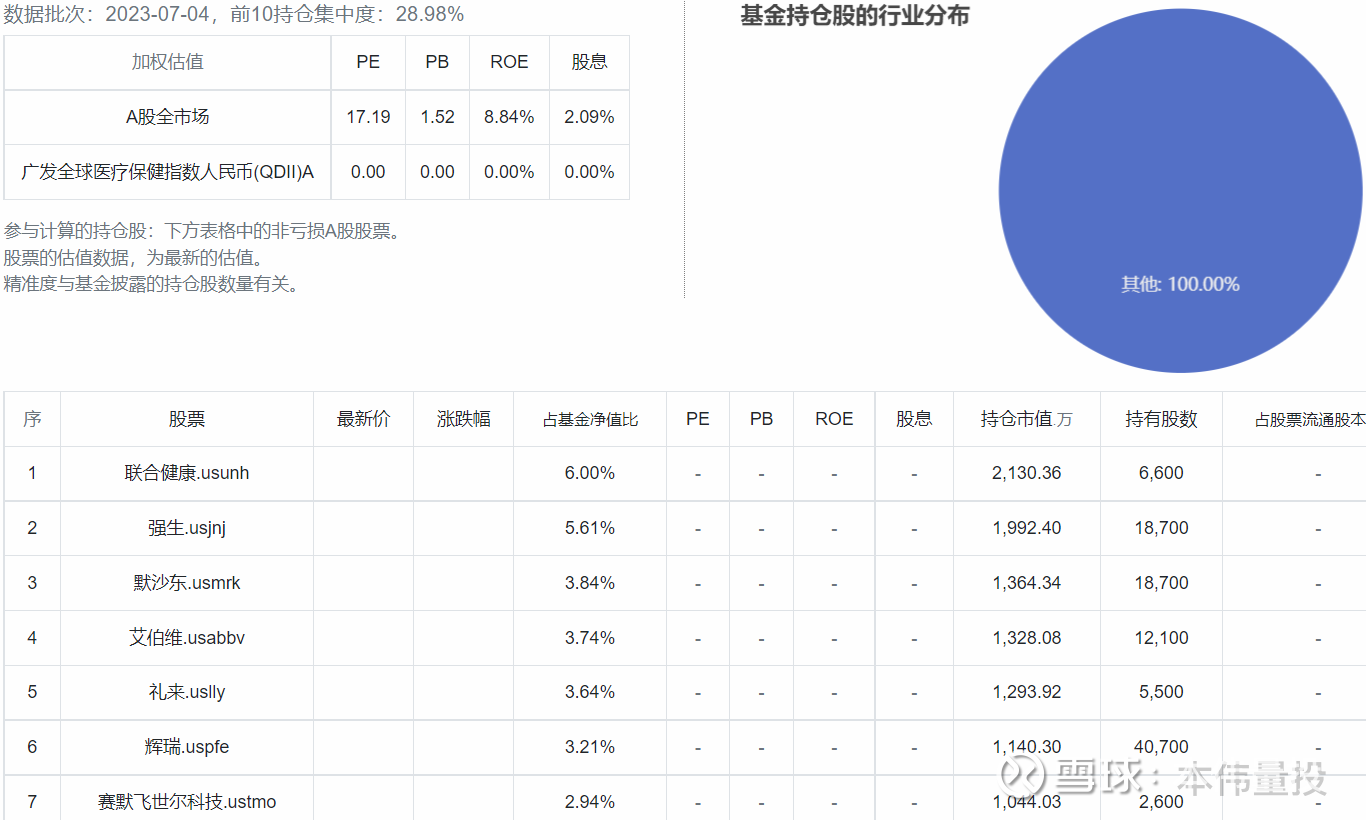Click the 持有股数 column header
The image size is (1366, 820).
pyautogui.click(x=1161, y=419)
